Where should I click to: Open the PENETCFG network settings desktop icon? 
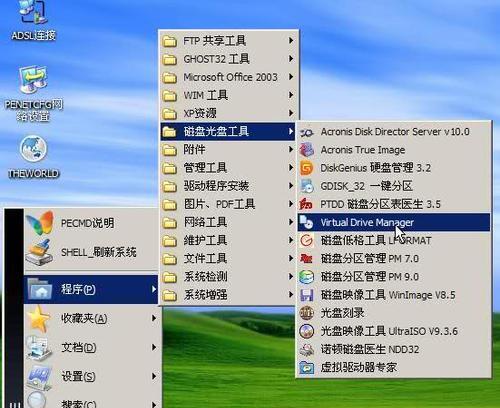point(33,94)
